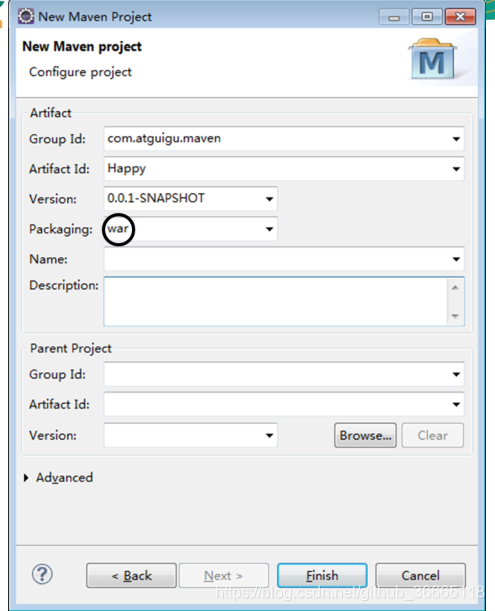Open the artifact Artifact Id dropdown arrow
Viewport: 495px width, 611px height.
pos(456,169)
